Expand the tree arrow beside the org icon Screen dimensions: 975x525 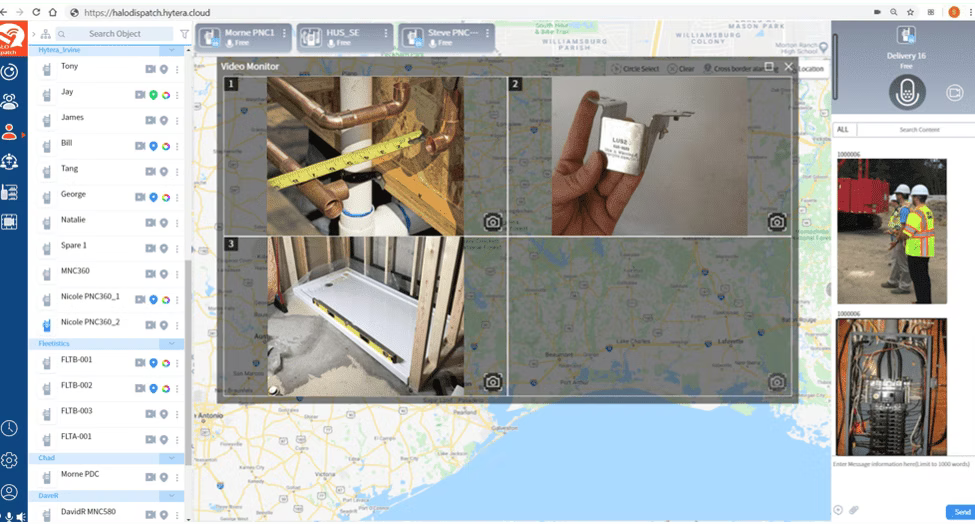pyautogui.click(x=34, y=34)
